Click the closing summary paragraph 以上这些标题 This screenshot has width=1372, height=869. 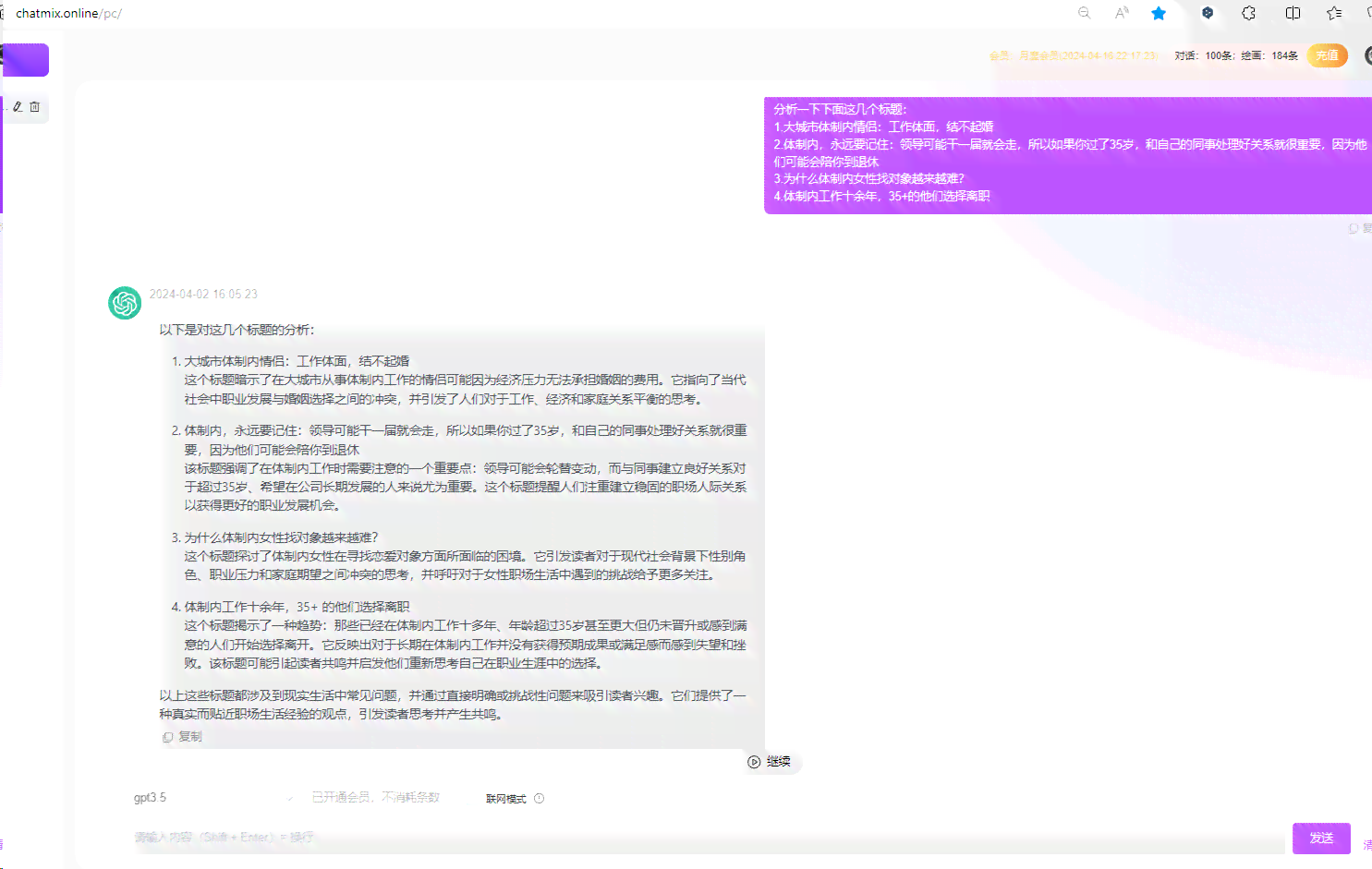point(452,705)
